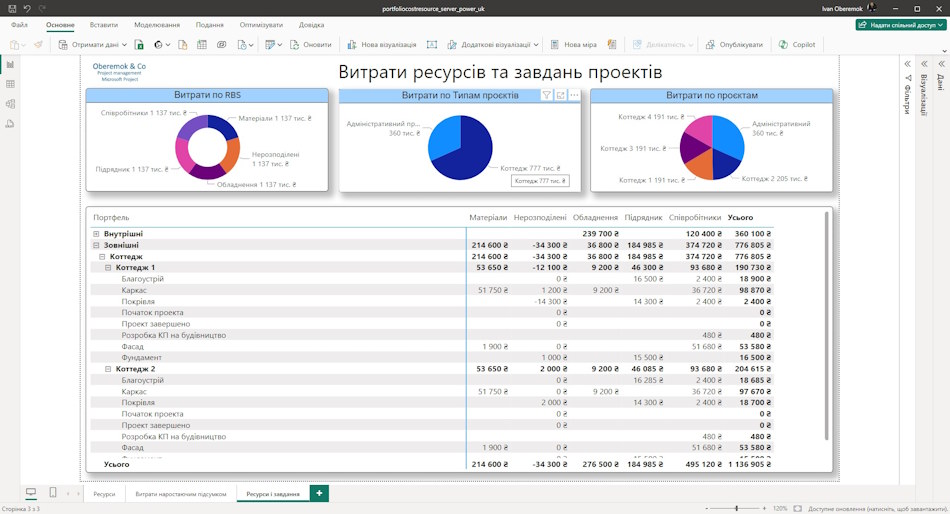Open the Dataverse source icon
Image resolution: width=950 pixels, height=514 pixels.
222,44
